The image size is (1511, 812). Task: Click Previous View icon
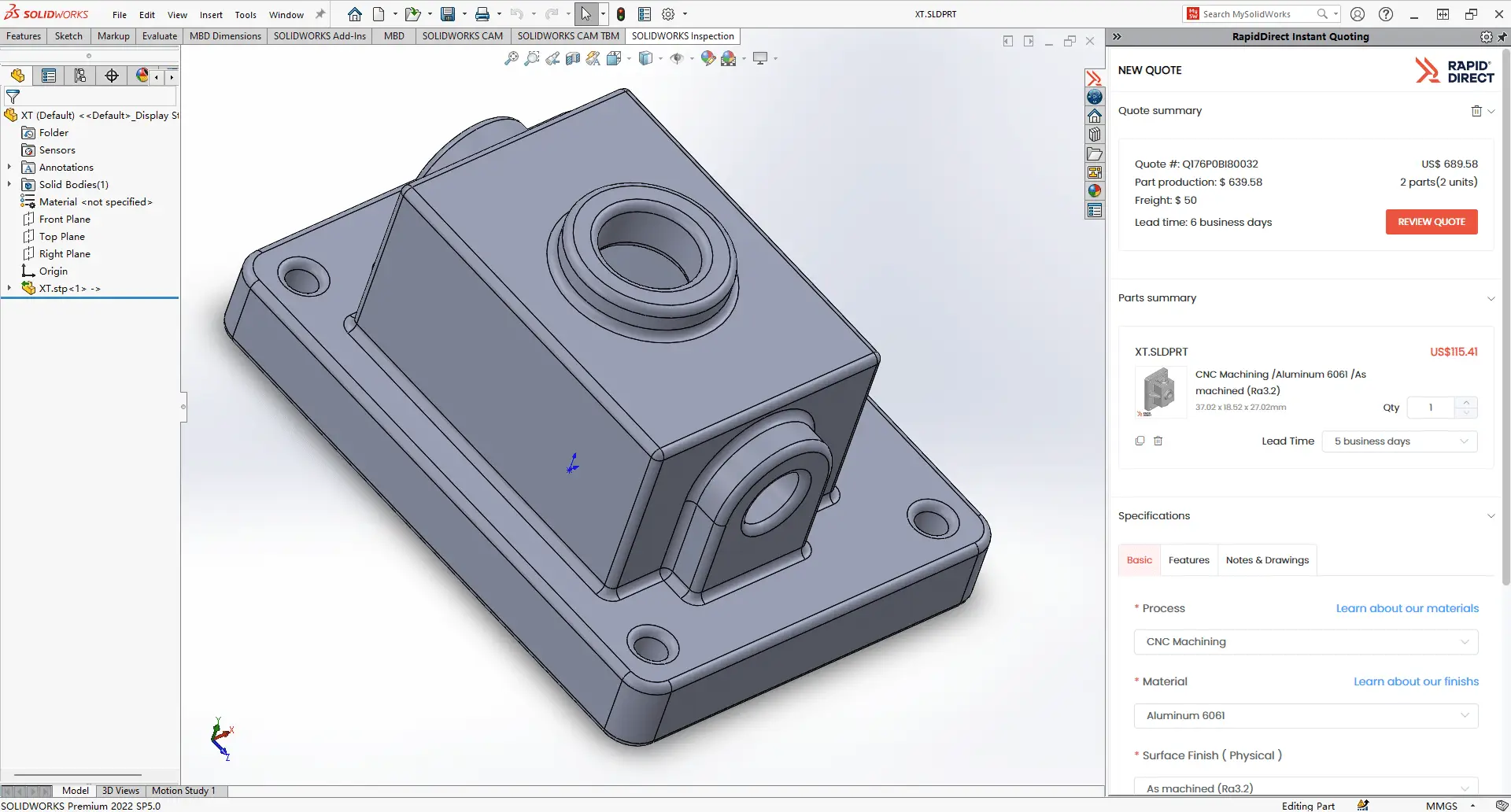click(x=552, y=58)
